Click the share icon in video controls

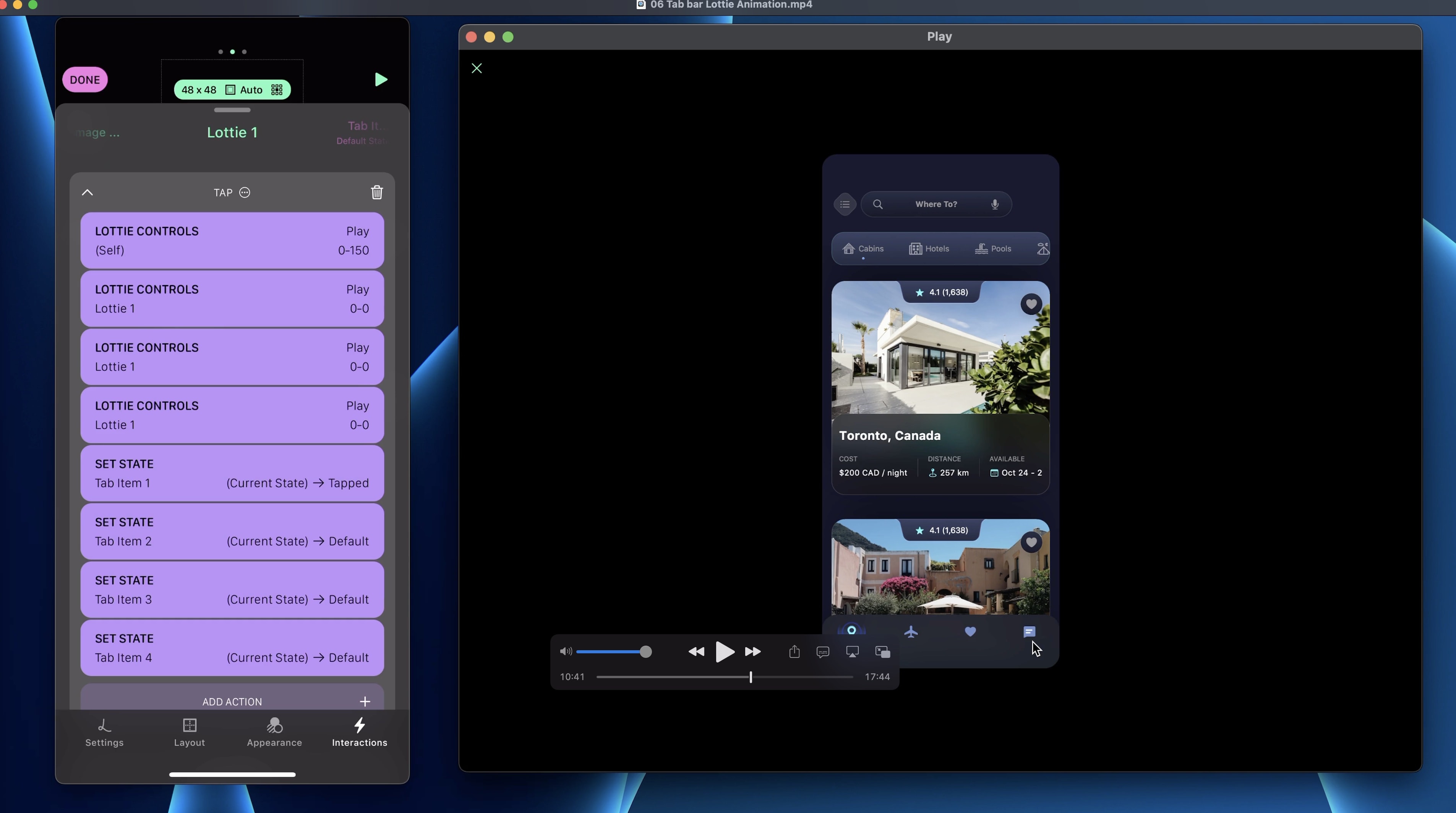pos(794,652)
